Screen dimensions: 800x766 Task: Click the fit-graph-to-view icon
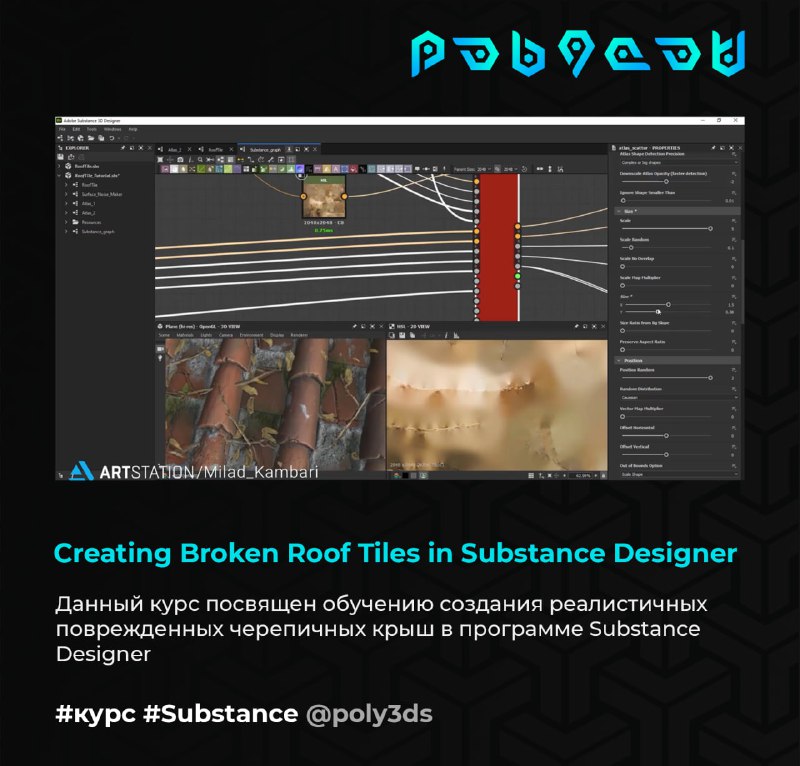(160, 159)
